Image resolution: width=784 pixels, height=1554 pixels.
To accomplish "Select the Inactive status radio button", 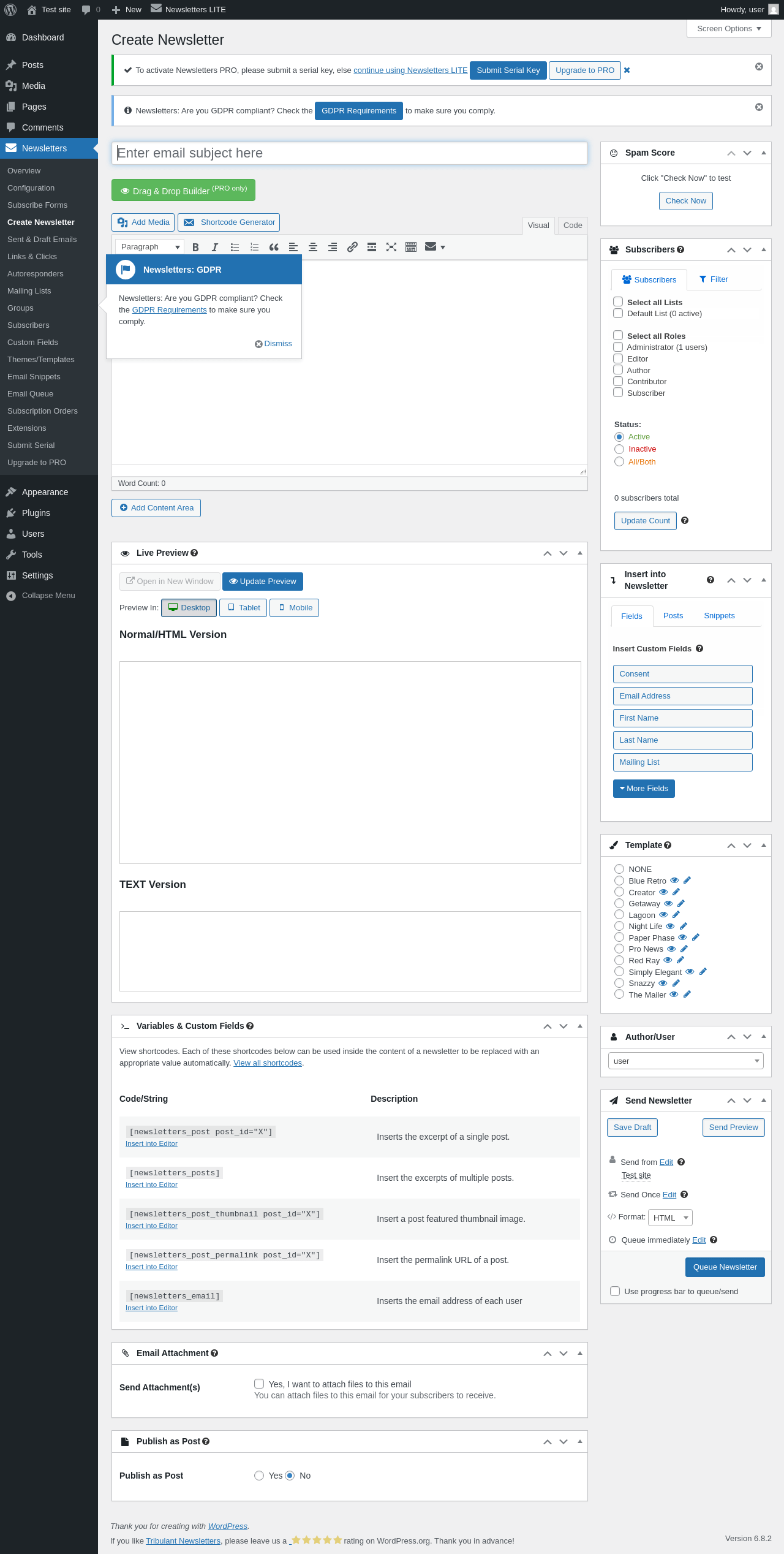I will 619,449.
